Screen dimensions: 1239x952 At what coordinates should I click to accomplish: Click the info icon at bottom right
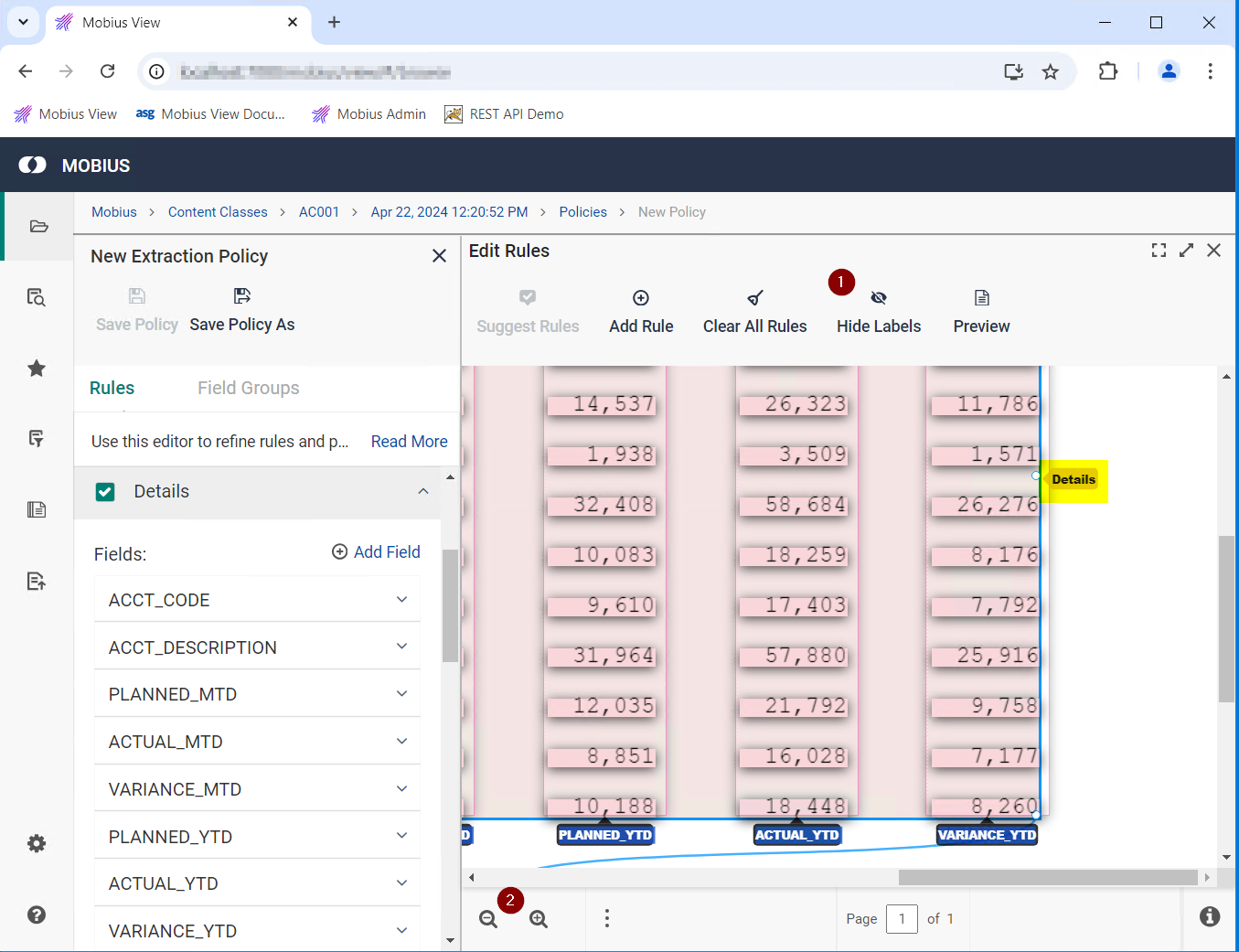tap(1209, 916)
